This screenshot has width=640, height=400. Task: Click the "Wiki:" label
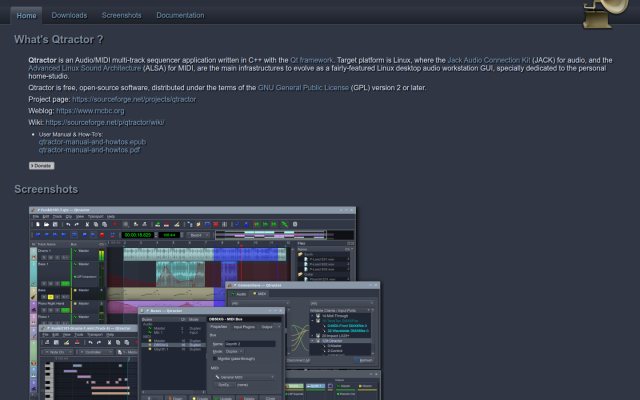point(36,122)
